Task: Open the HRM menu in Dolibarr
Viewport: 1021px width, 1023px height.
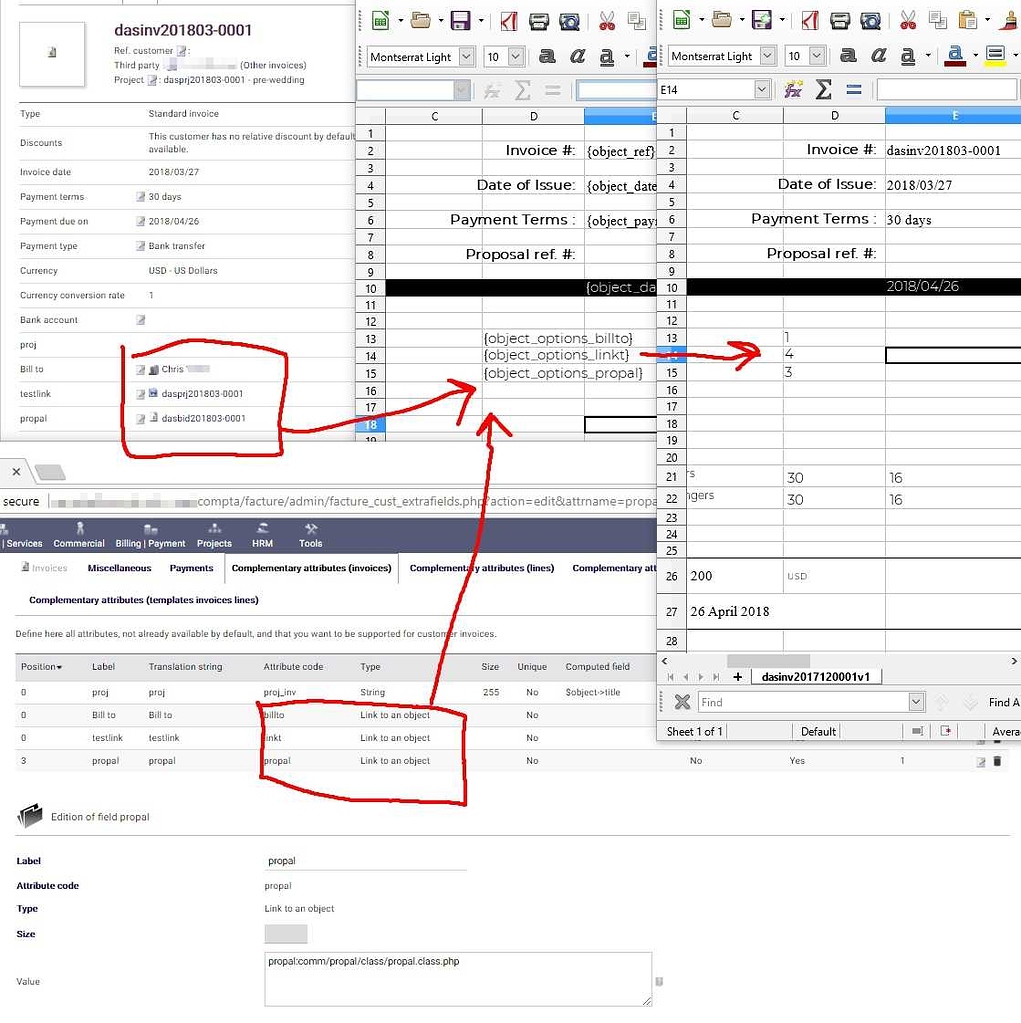Action: tap(262, 545)
